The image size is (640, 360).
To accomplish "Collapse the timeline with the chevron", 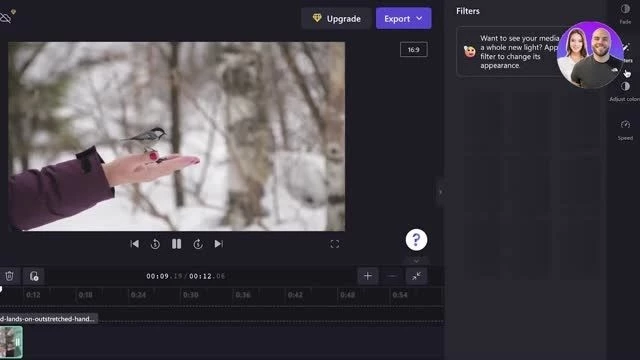I will click(x=416, y=260).
